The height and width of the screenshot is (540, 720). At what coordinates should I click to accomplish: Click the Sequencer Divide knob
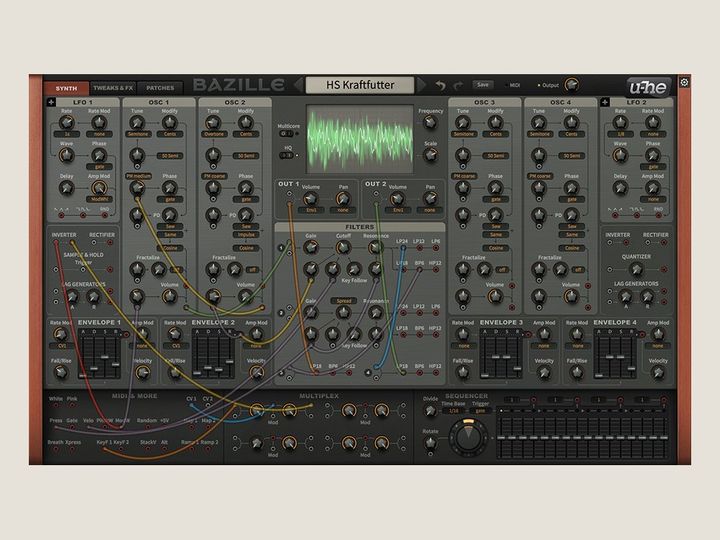pos(430,411)
